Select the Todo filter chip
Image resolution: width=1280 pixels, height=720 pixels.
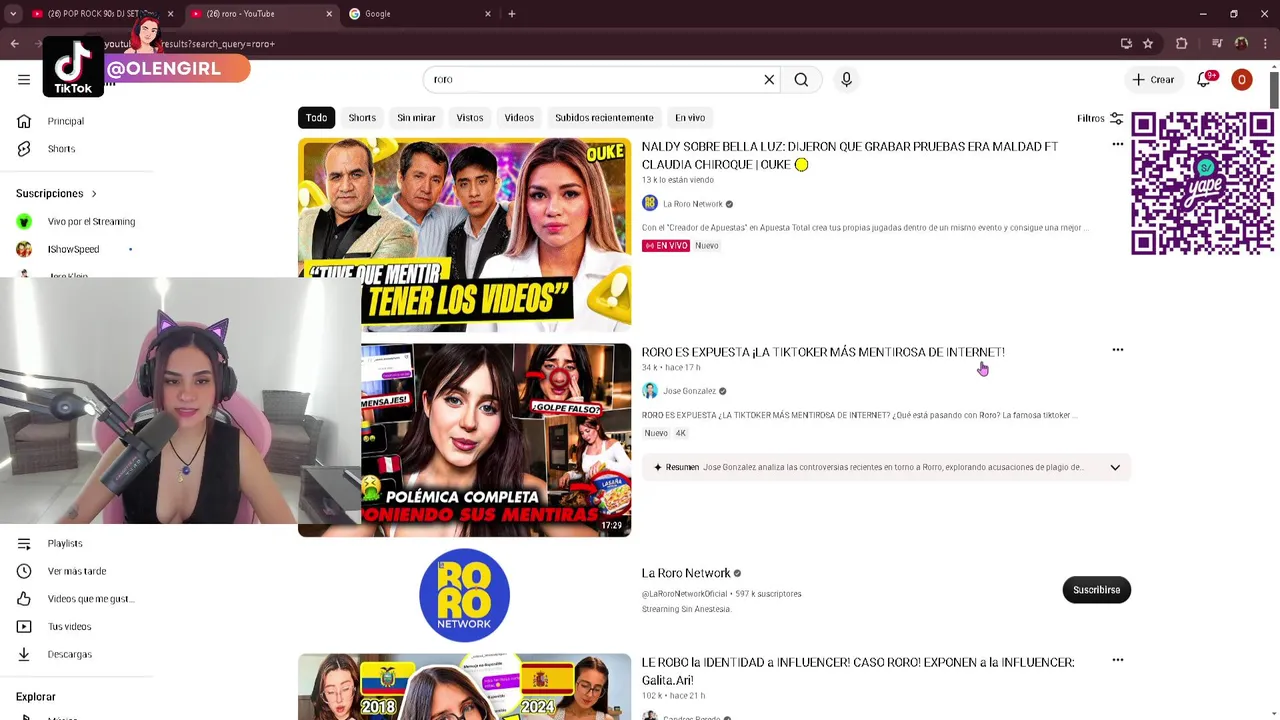coord(316,118)
